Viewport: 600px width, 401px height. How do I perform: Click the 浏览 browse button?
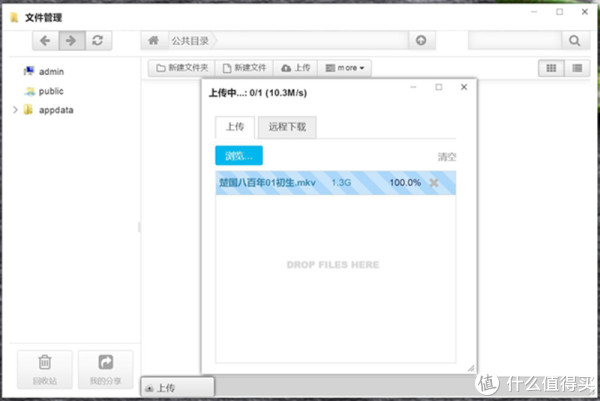[239, 156]
